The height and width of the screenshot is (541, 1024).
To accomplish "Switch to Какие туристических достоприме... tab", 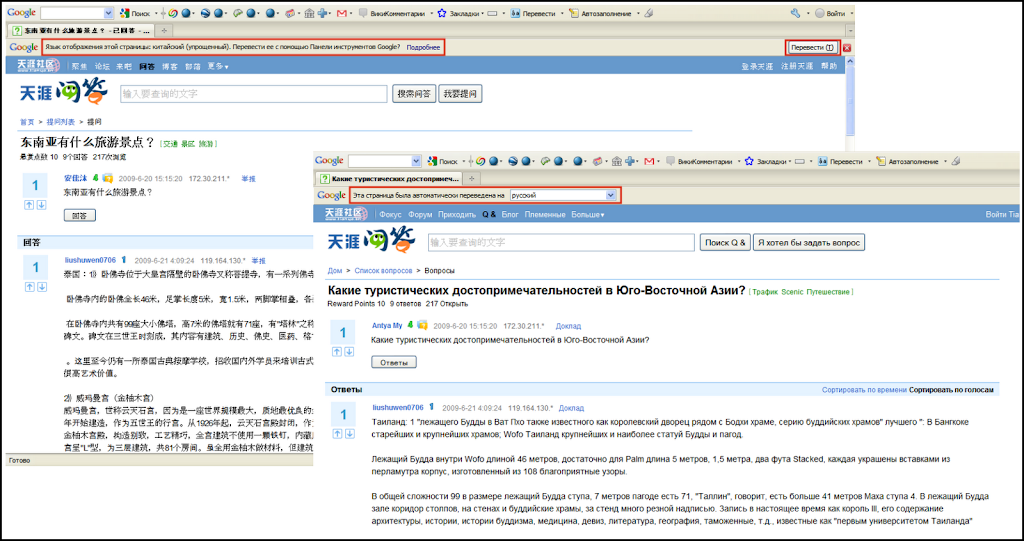I will pos(389,178).
